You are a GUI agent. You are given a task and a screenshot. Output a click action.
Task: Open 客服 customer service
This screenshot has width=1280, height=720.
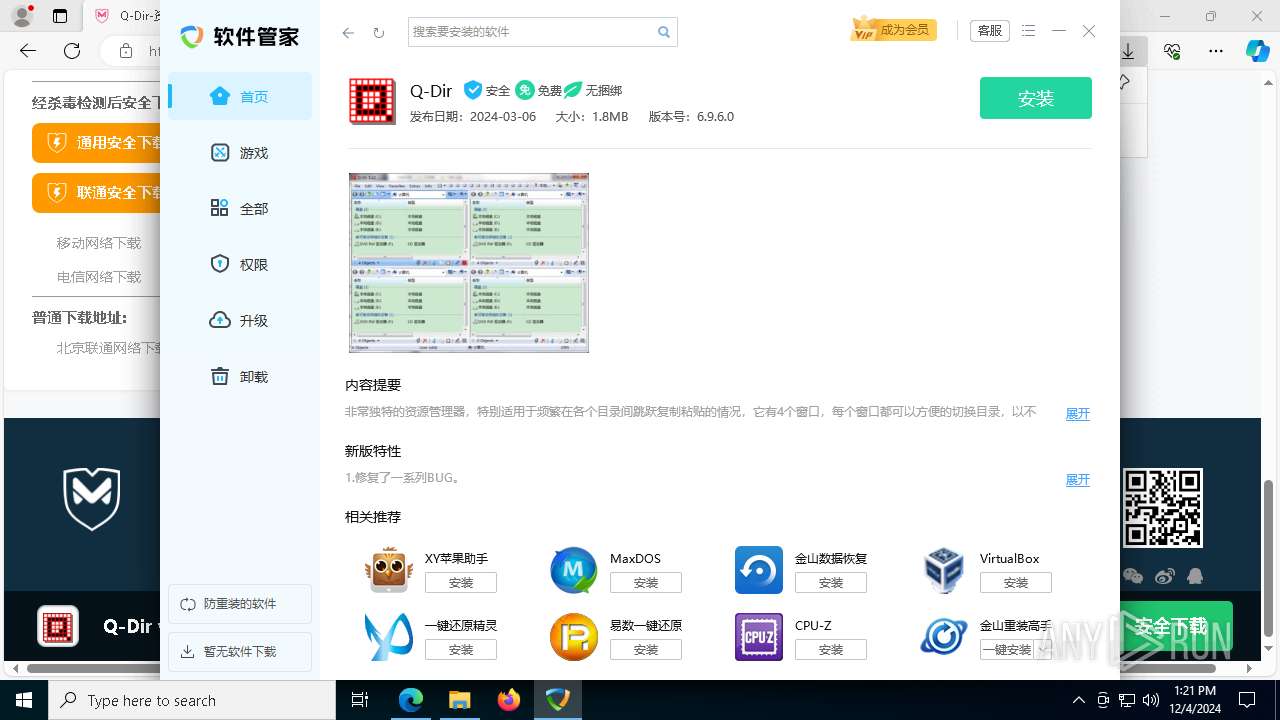(x=990, y=31)
